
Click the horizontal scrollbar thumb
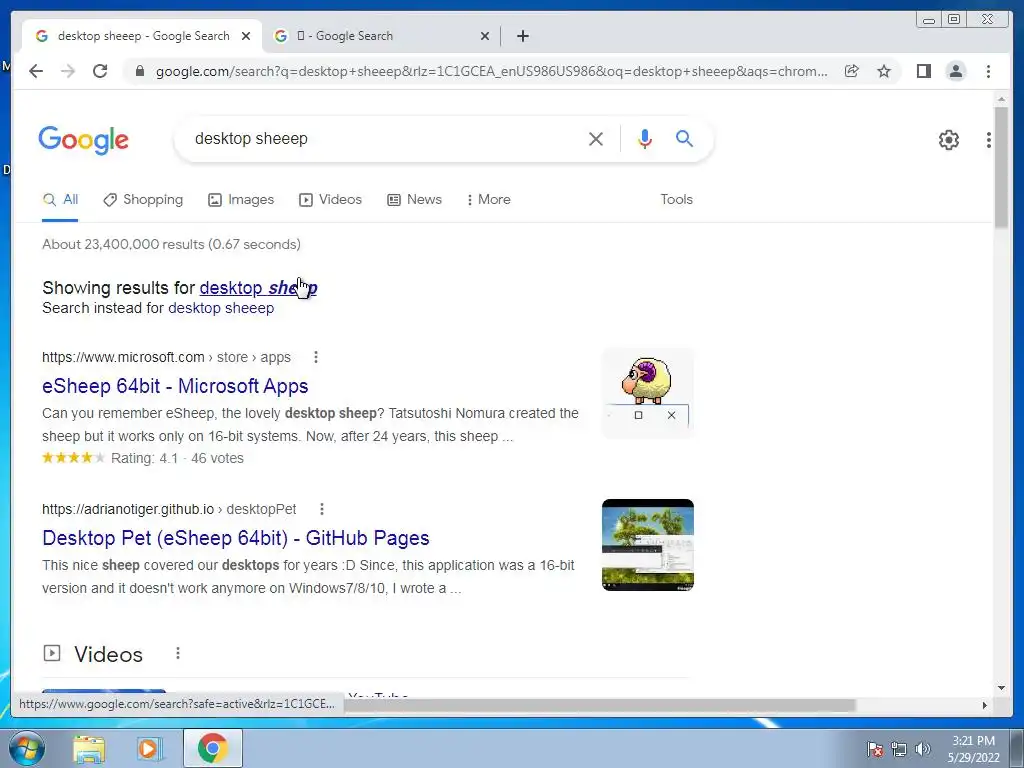point(598,705)
